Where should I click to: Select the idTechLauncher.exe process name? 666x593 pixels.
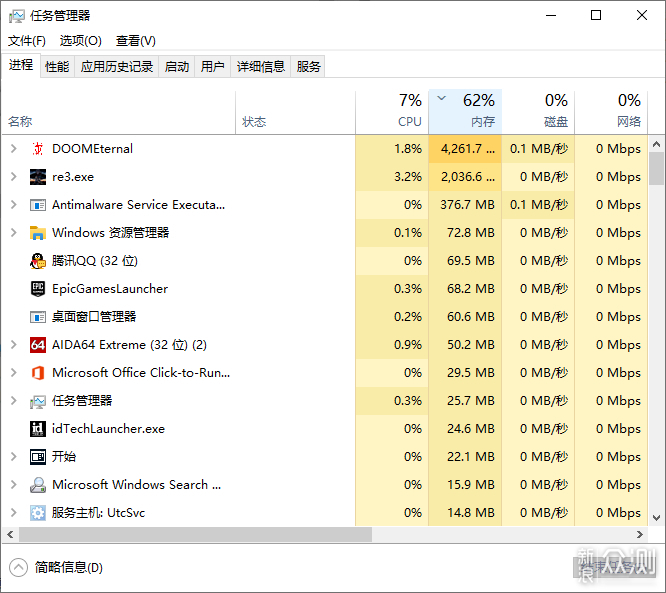108,429
